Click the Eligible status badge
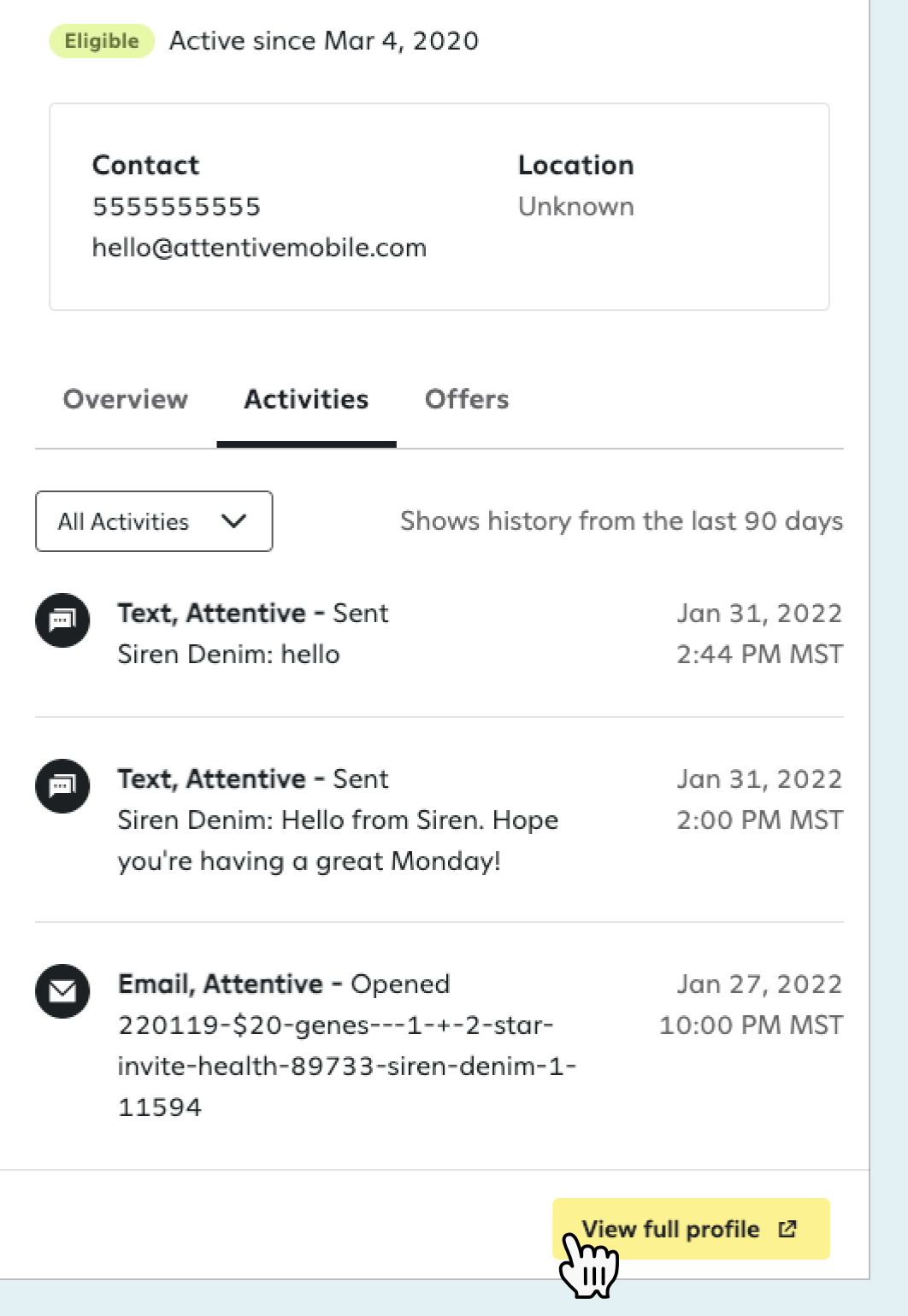The image size is (908, 1316). (102, 41)
